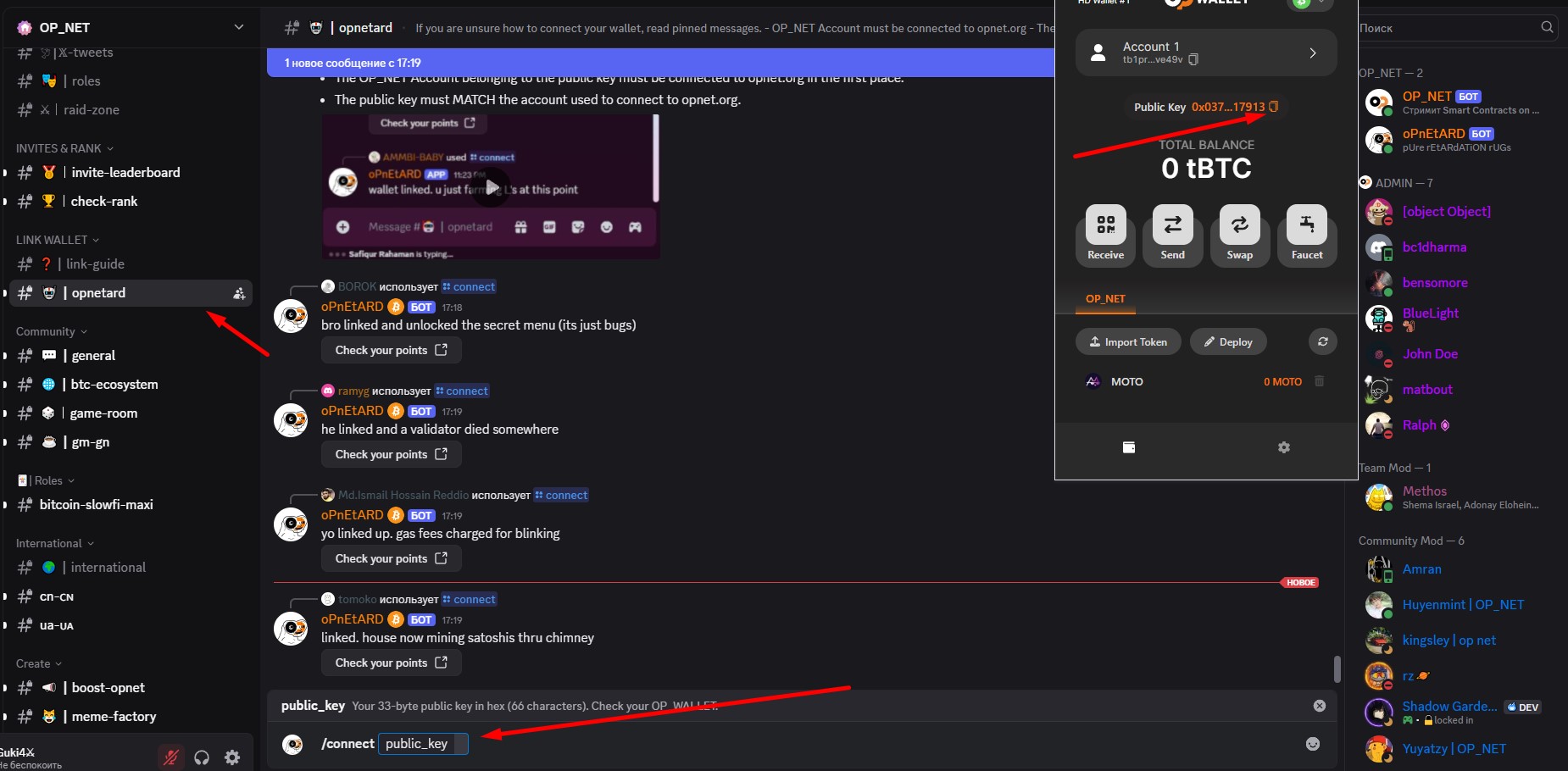This screenshot has width=1568, height=771.
Task: Play the embedded video thumbnail
Action: (491, 187)
